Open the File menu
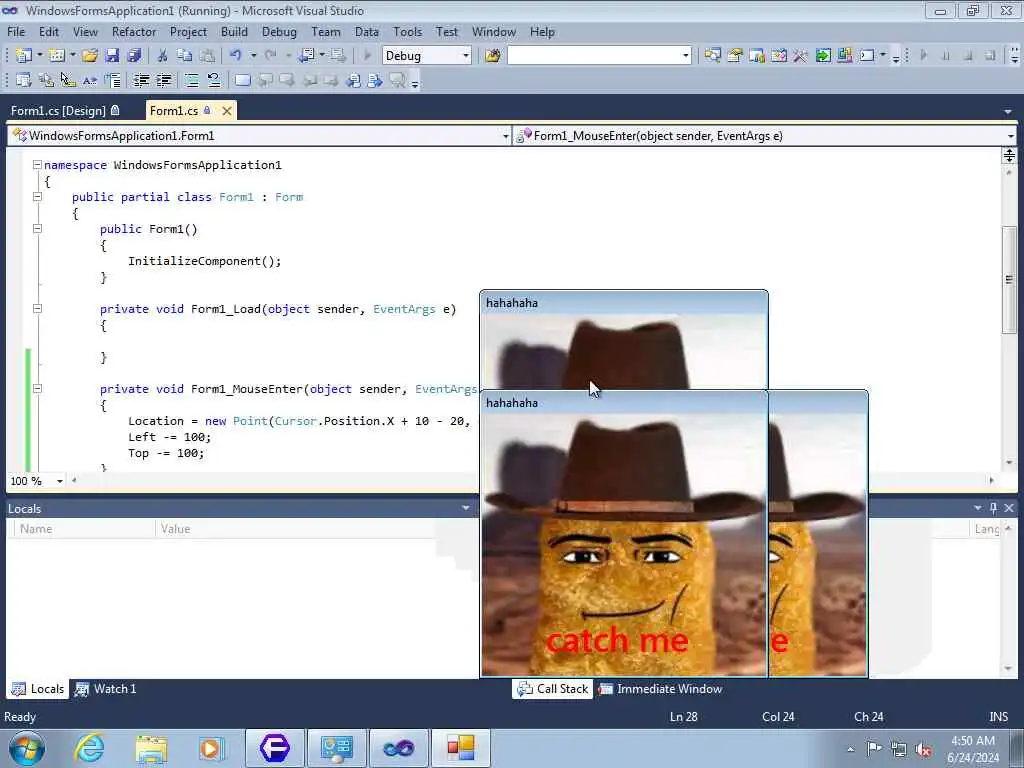The height and width of the screenshot is (768, 1024). [16, 31]
